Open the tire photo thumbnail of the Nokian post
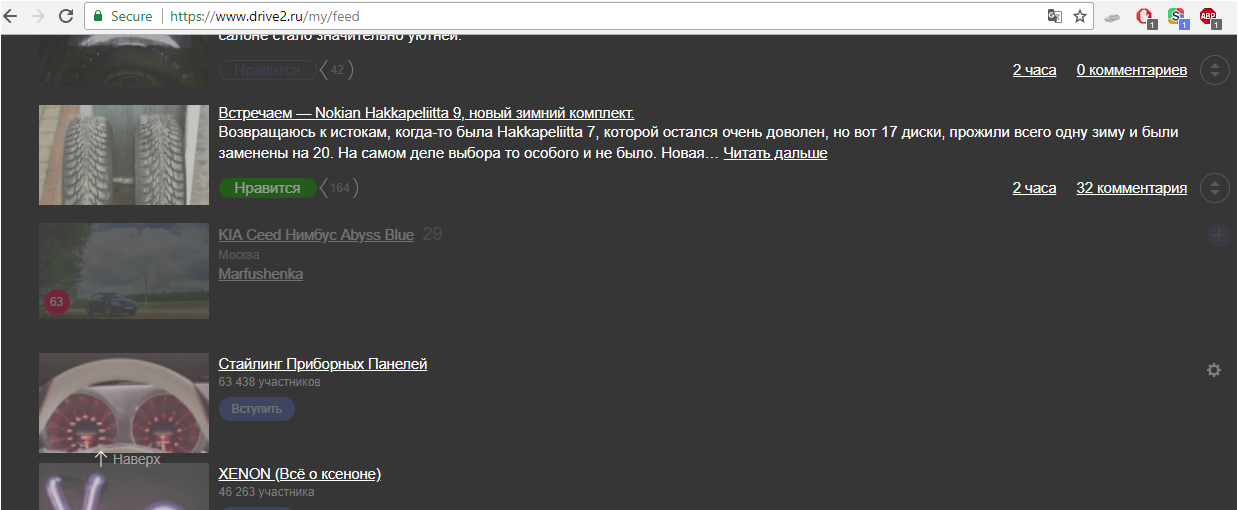 pyautogui.click(x=124, y=155)
